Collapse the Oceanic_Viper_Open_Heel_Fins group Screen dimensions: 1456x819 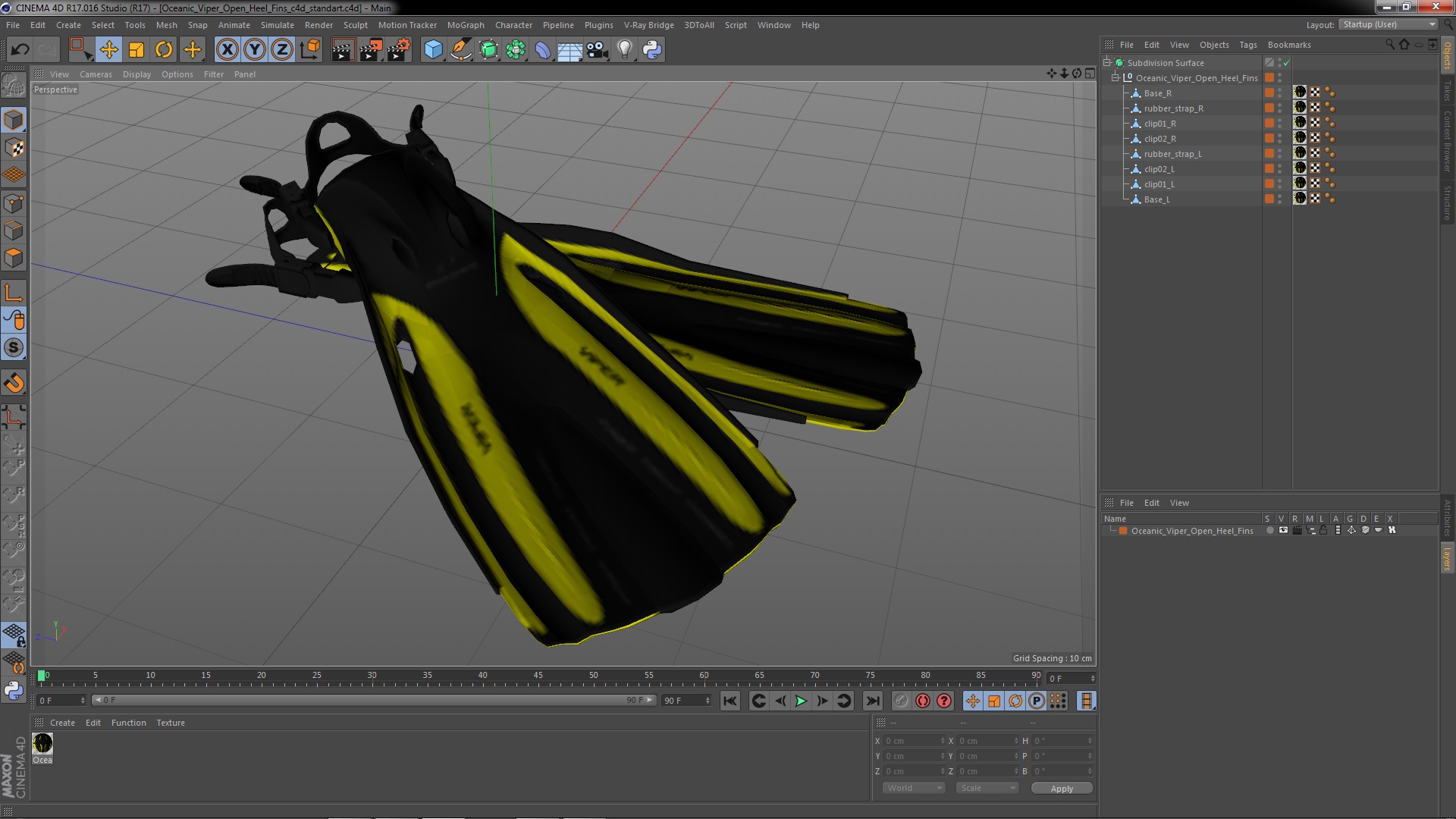(x=1116, y=77)
